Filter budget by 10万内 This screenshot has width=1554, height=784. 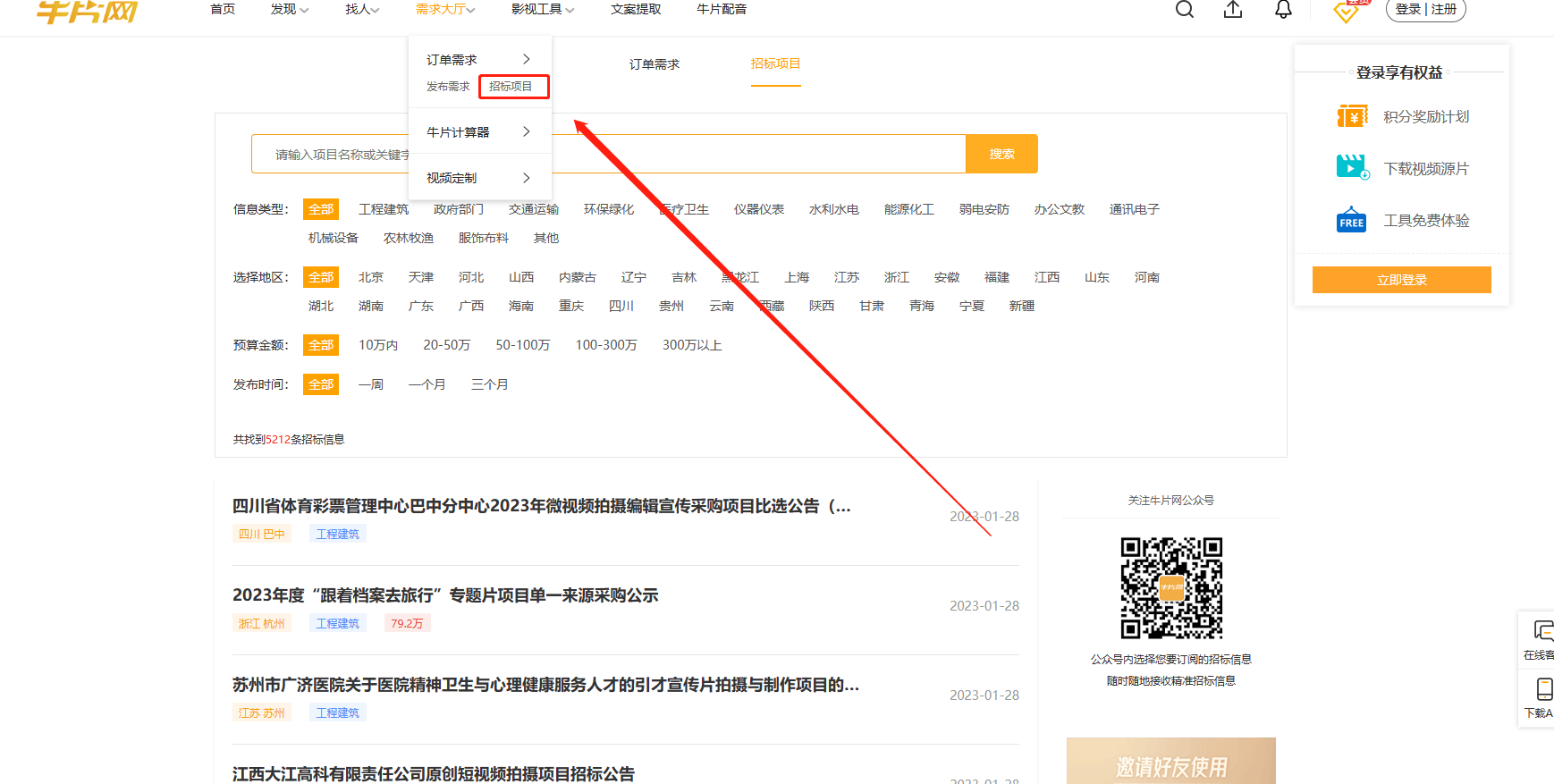pos(378,345)
